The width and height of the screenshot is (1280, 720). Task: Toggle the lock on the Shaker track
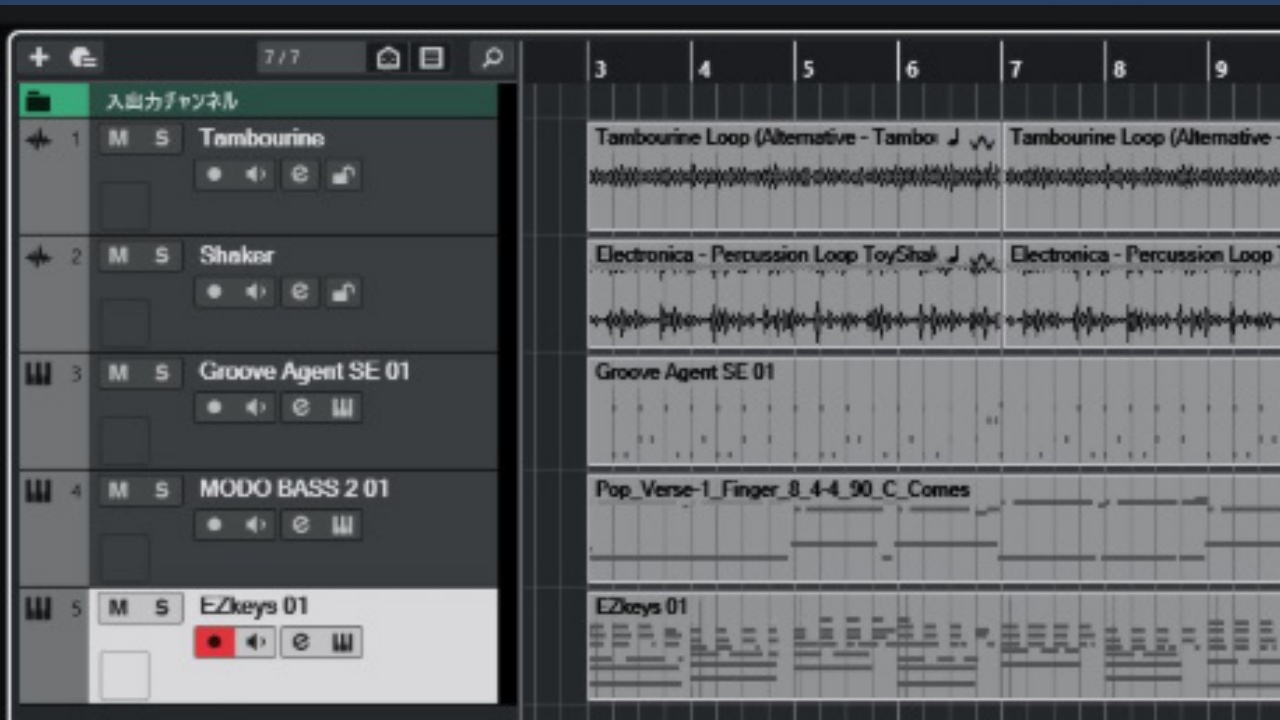click(x=342, y=292)
